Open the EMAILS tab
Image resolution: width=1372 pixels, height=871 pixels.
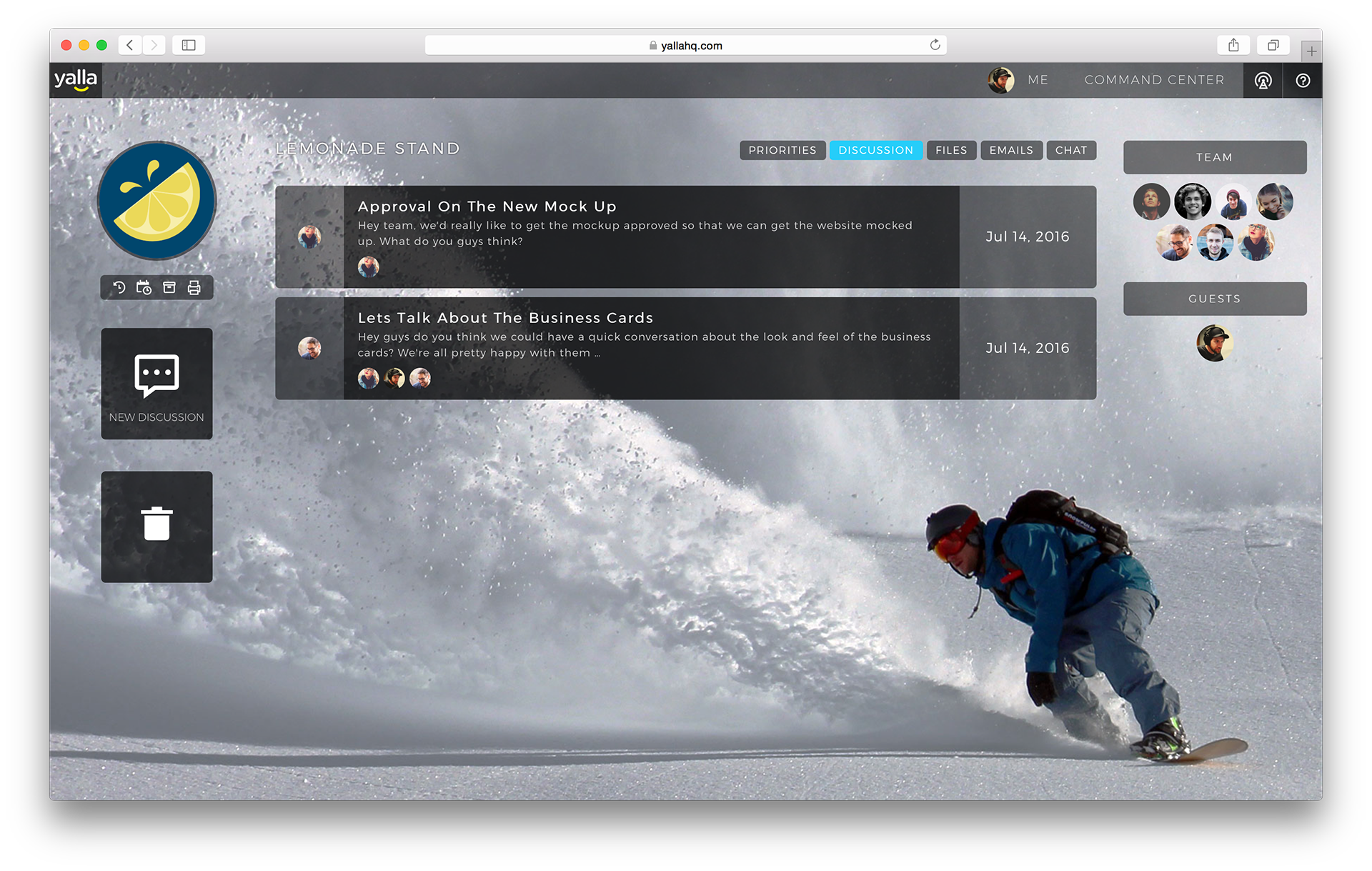pos(1011,150)
